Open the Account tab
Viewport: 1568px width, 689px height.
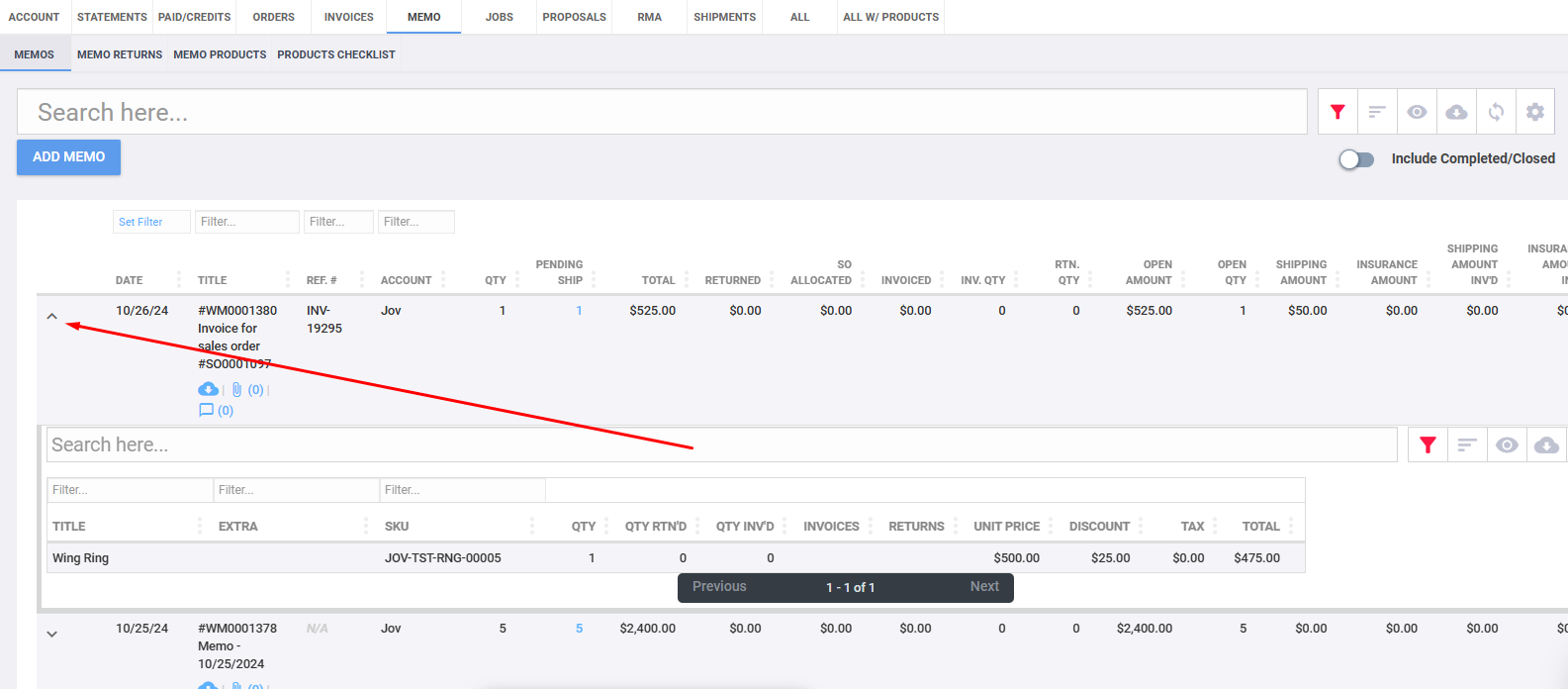coord(34,17)
